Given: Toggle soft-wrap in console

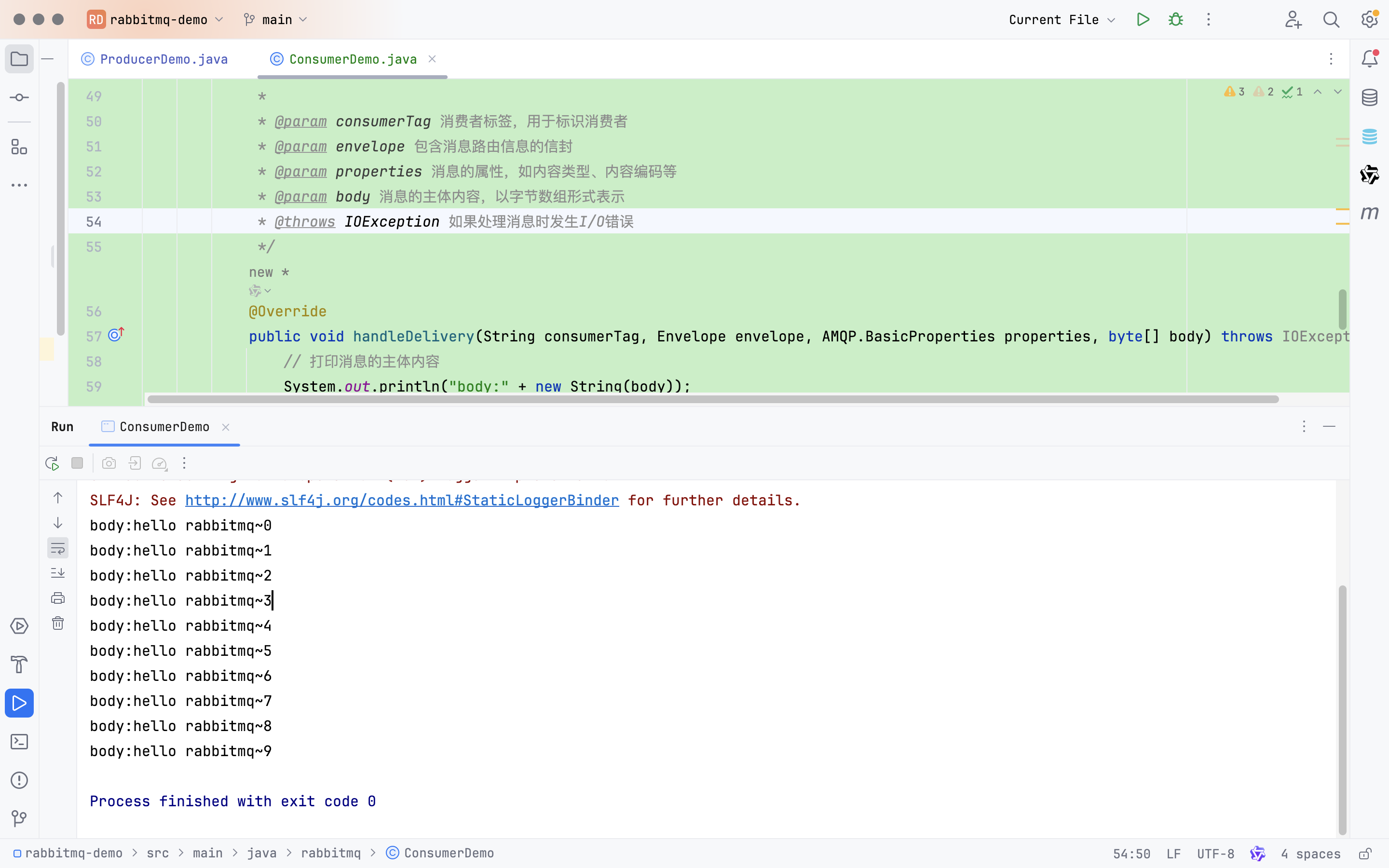Looking at the screenshot, I should point(58,548).
